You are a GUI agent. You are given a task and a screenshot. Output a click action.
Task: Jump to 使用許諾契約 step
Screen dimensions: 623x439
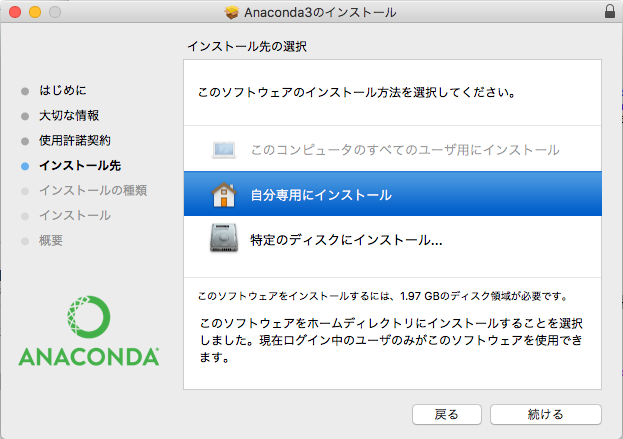(75, 140)
